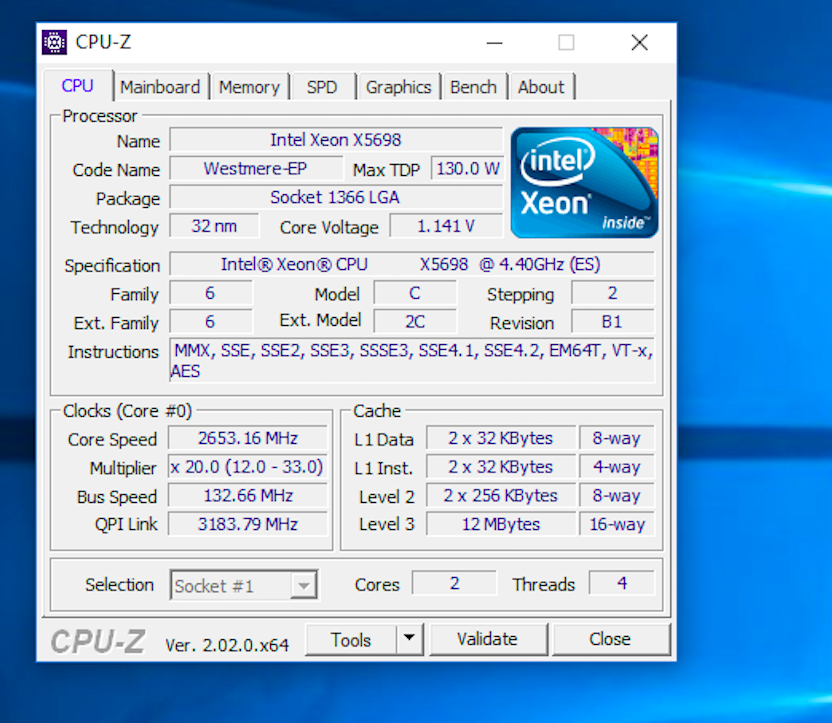The height and width of the screenshot is (723, 832).
Task: Click the QPI Link 3183.79 MHz value
Action: coord(248,524)
